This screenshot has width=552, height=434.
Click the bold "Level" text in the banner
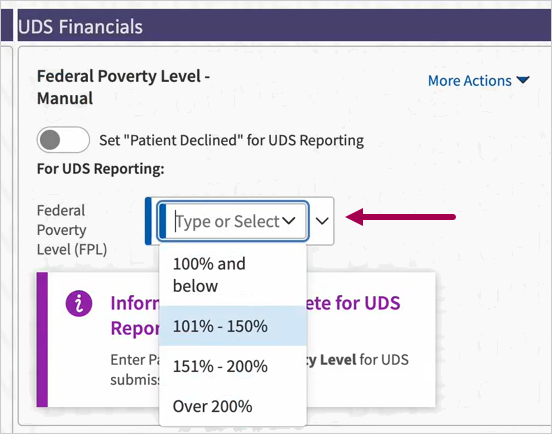click(338, 360)
